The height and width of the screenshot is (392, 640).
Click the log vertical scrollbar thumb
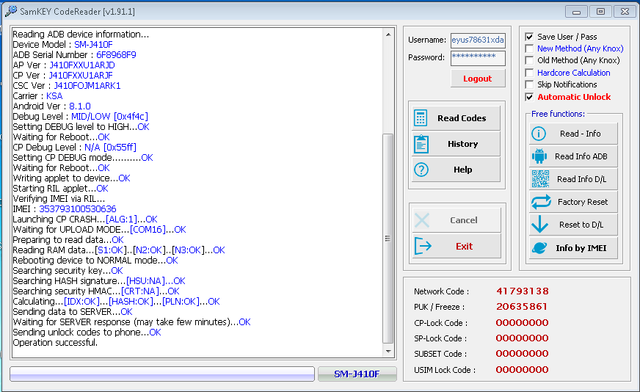[x=388, y=238]
